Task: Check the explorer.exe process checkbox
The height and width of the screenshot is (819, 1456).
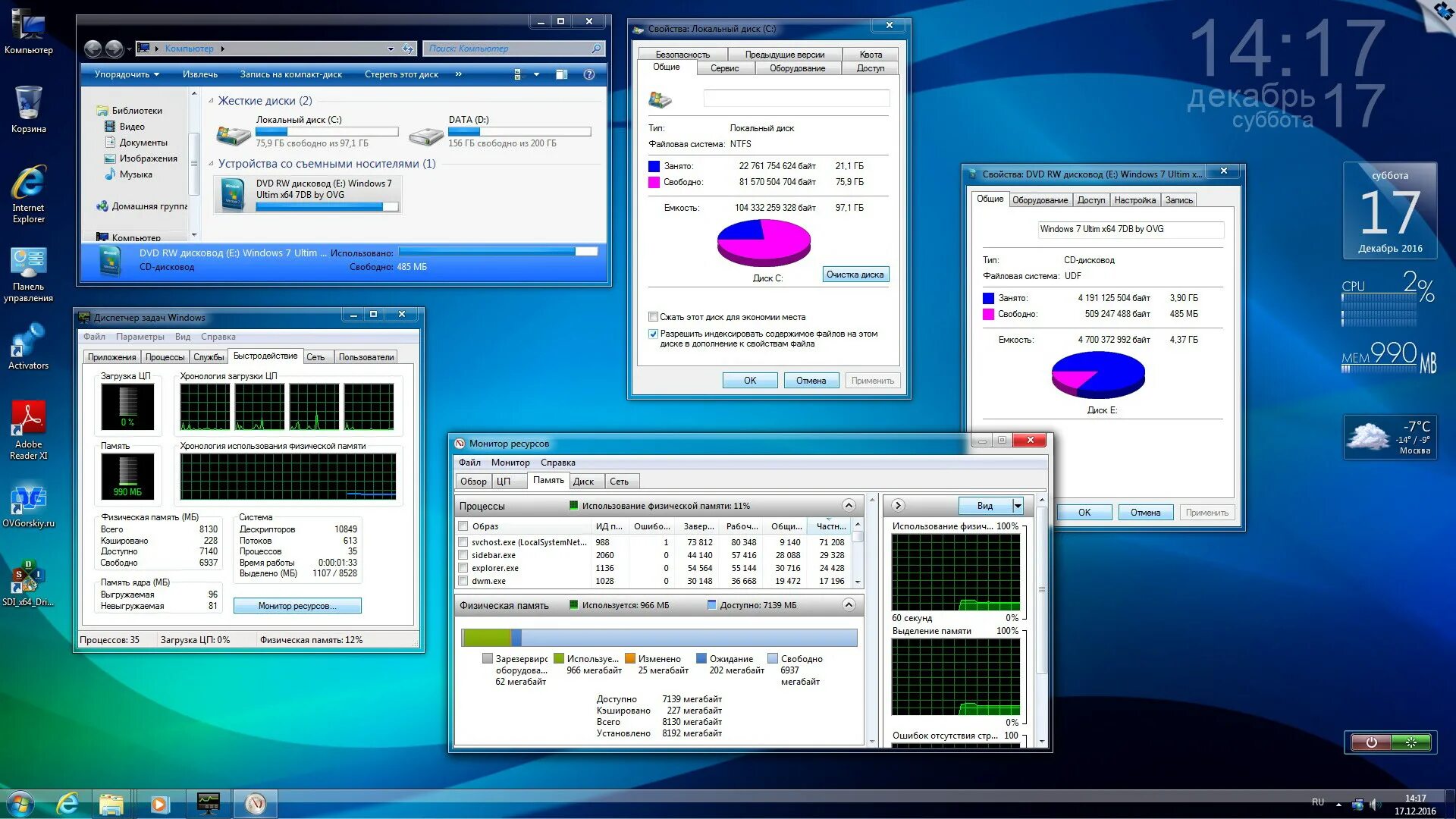Action: (x=463, y=568)
